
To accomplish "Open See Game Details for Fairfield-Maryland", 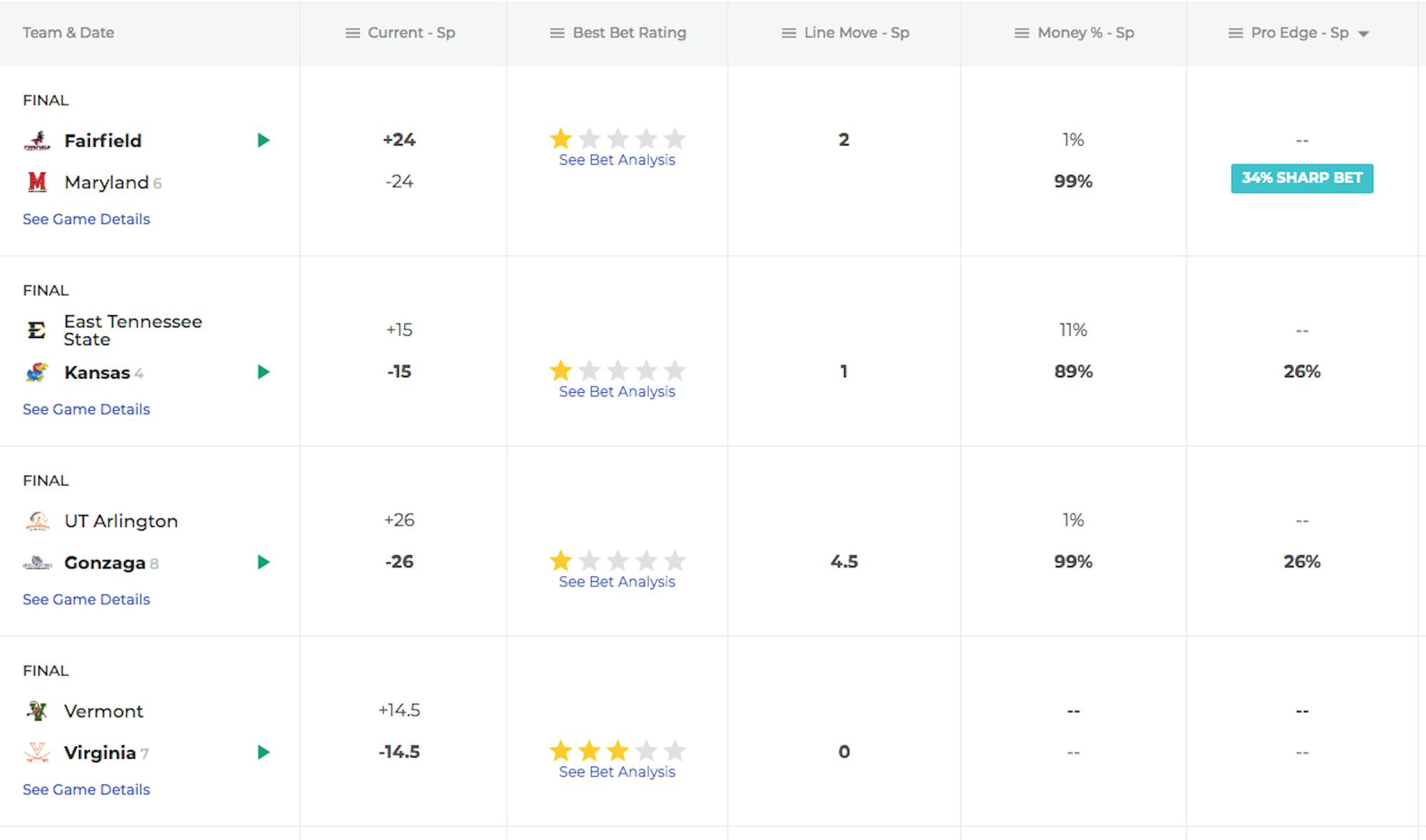I will (x=86, y=219).
